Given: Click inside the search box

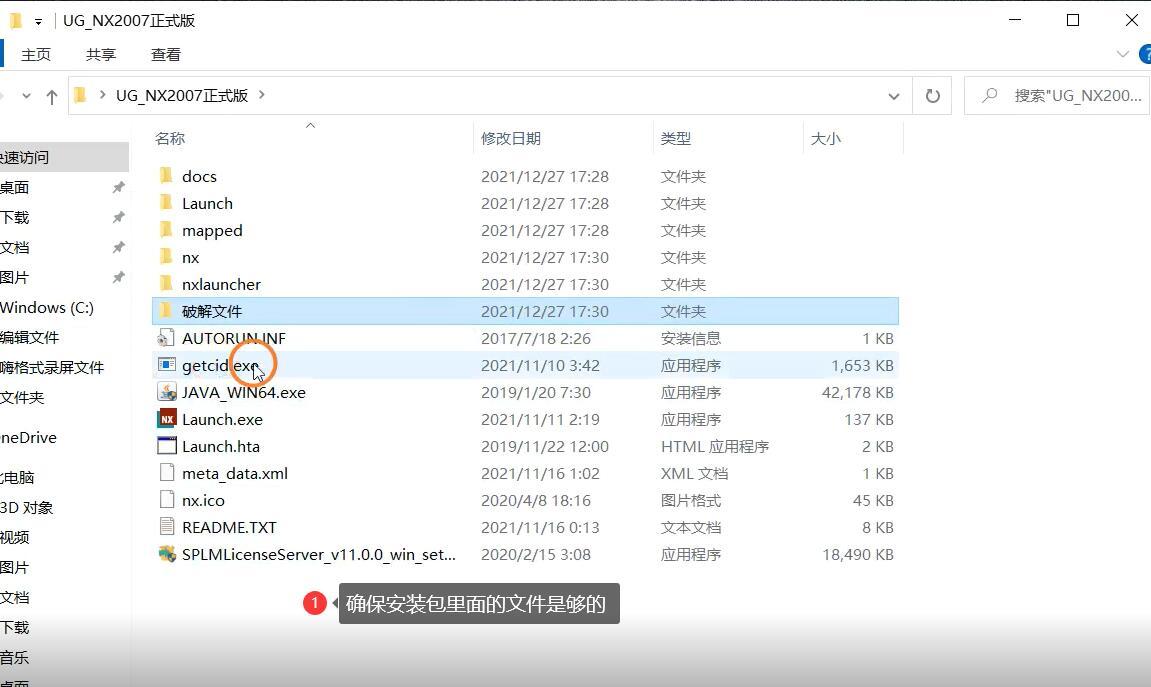Looking at the screenshot, I should [1060, 95].
